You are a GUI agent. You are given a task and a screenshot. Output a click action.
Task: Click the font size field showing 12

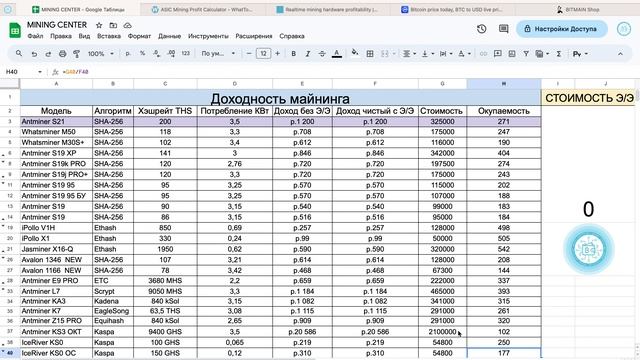(x=263, y=53)
